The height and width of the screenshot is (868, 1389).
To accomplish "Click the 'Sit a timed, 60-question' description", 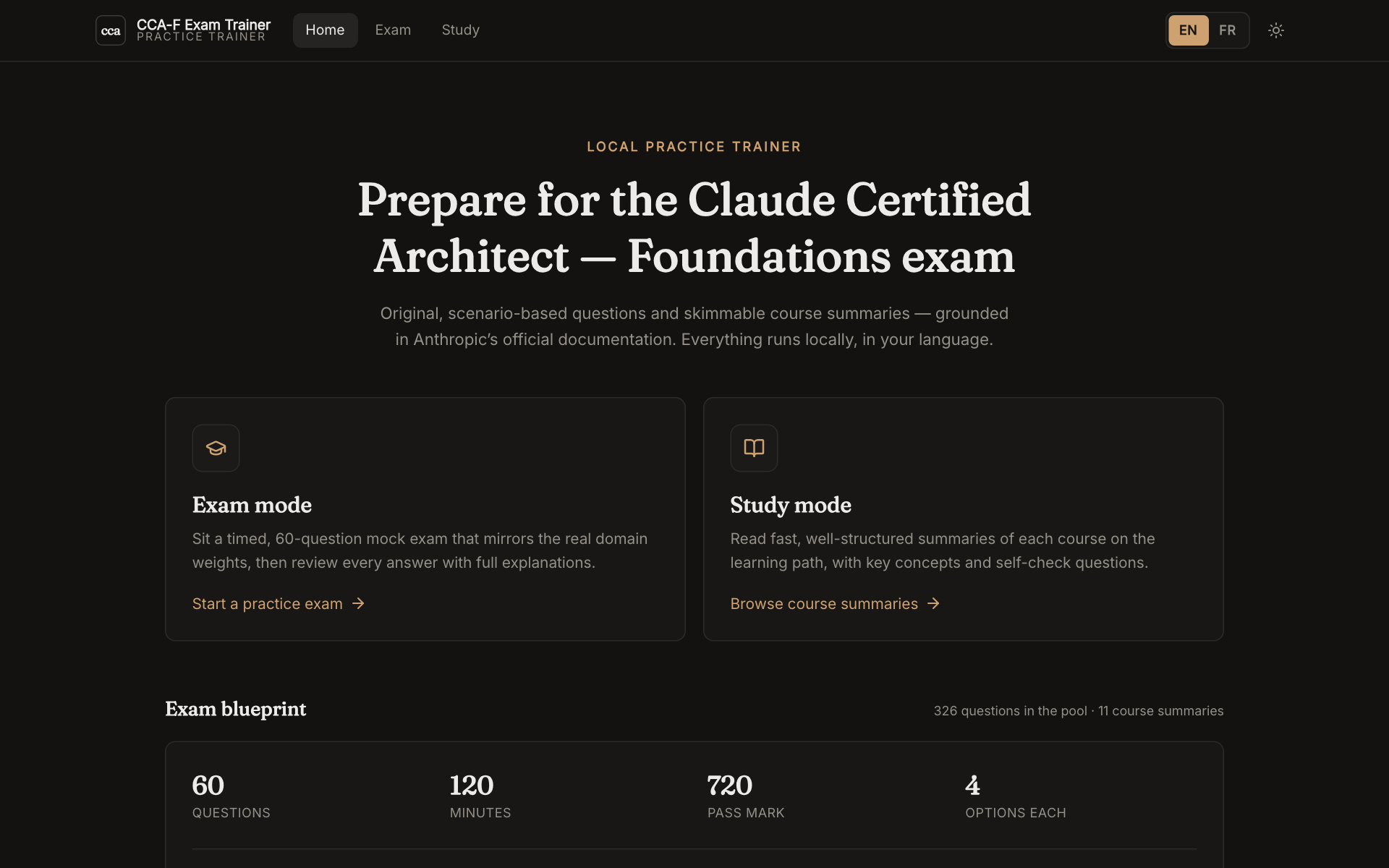I will pos(420,550).
